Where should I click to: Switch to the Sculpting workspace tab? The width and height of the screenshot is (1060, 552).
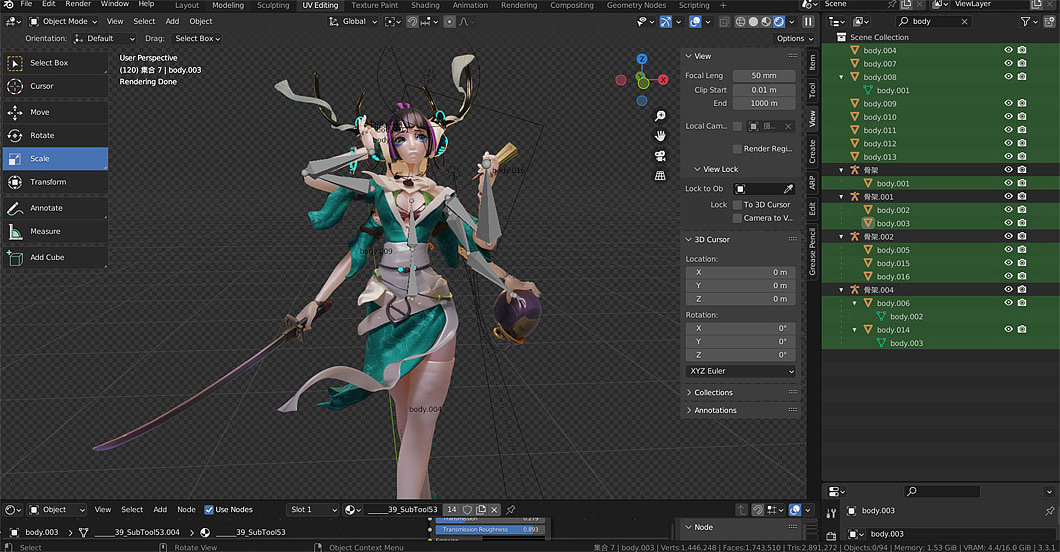(x=273, y=5)
